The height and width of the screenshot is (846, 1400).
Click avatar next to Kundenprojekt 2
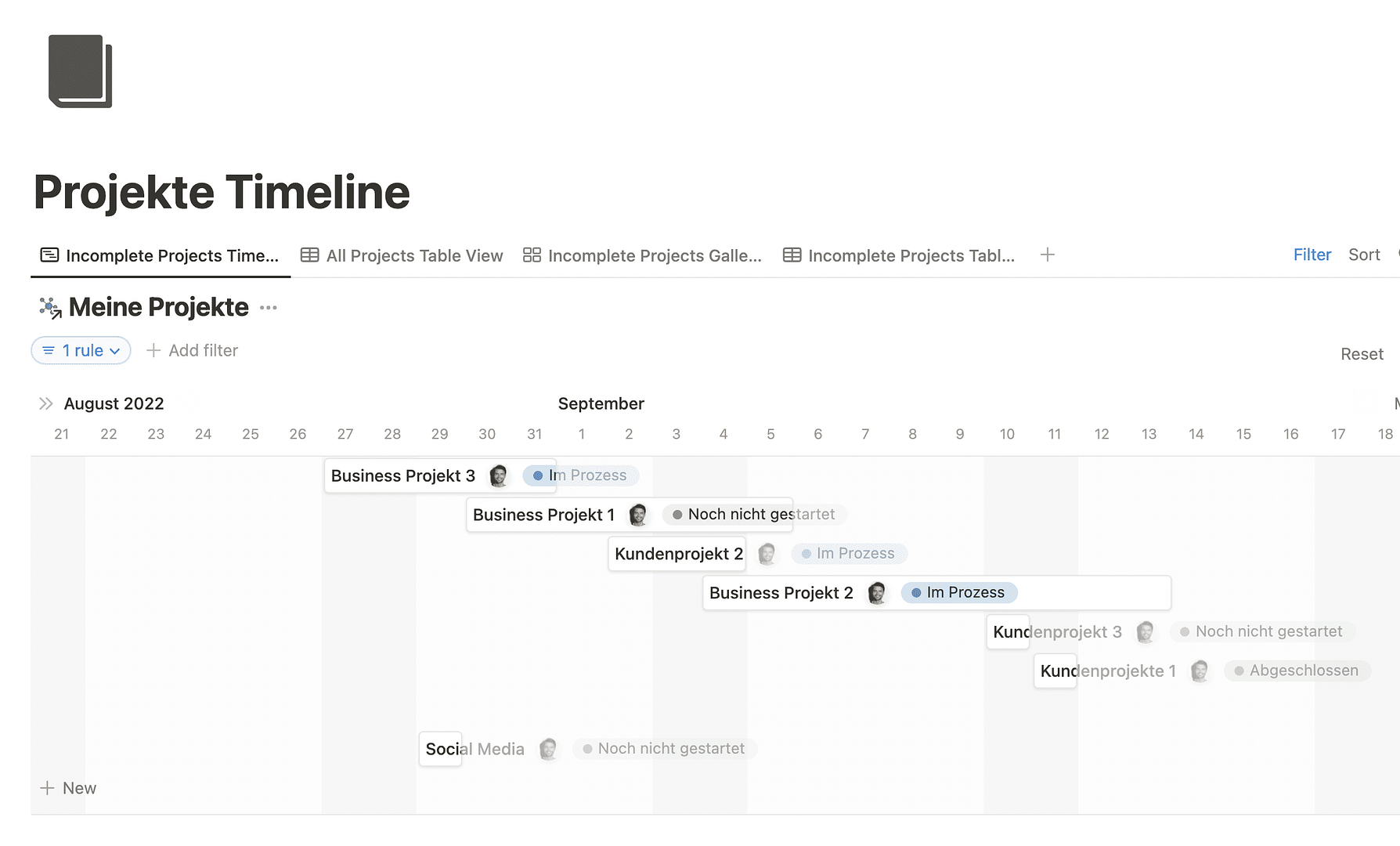pos(767,554)
